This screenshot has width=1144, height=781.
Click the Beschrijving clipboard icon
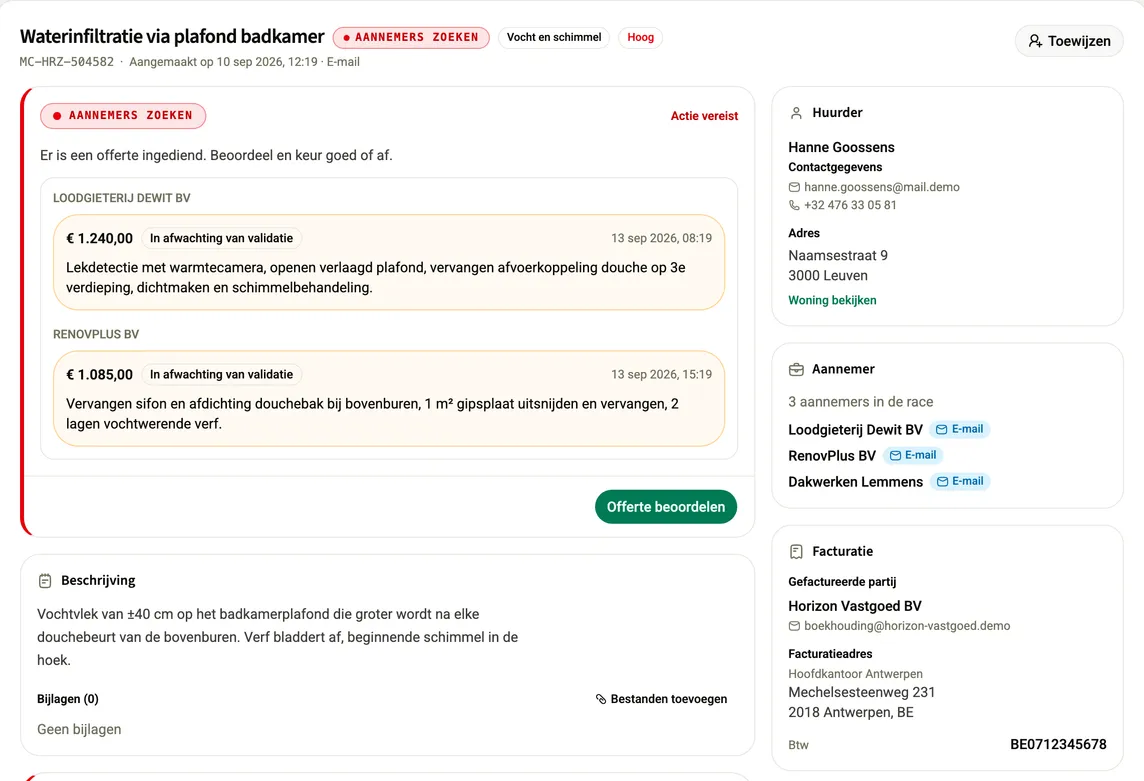pyautogui.click(x=45, y=581)
